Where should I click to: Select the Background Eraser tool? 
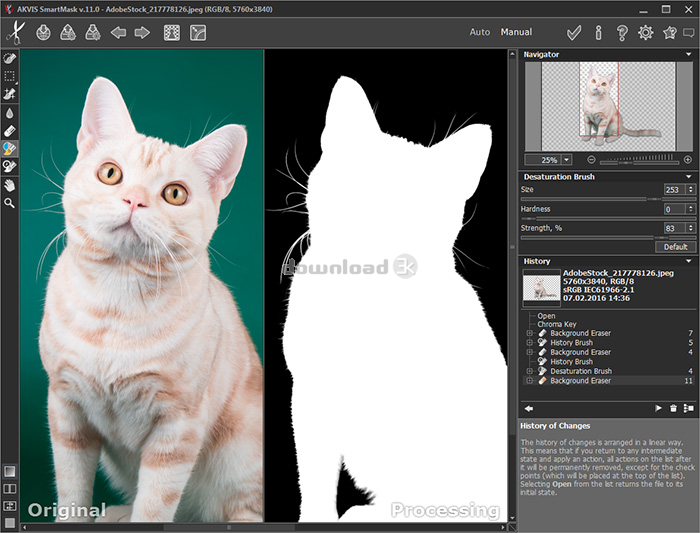pyautogui.click(x=9, y=131)
